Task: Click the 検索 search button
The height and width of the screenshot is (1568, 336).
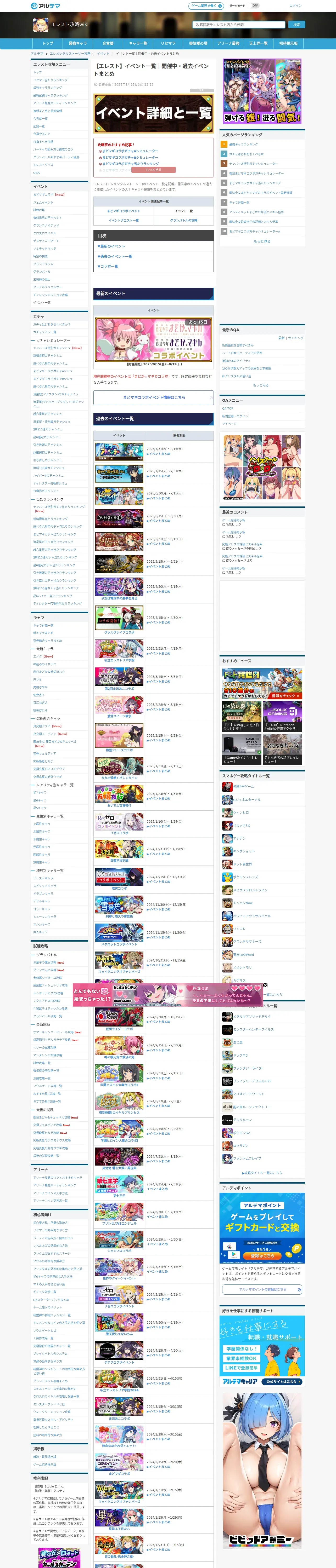Action: (296, 25)
